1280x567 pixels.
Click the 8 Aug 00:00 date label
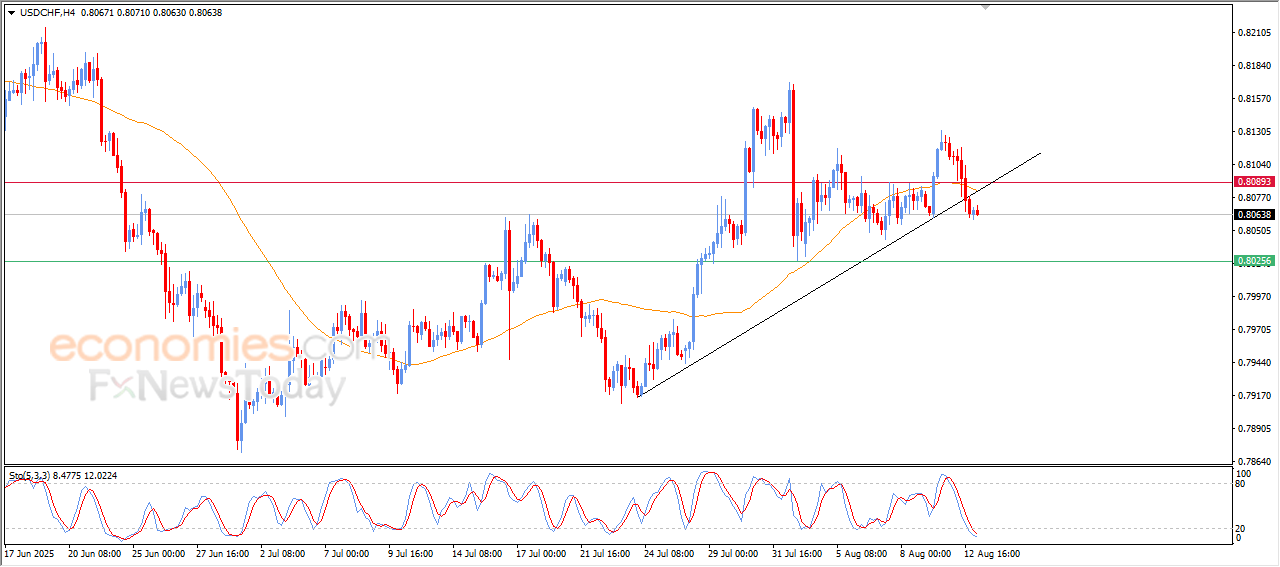click(927, 552)
